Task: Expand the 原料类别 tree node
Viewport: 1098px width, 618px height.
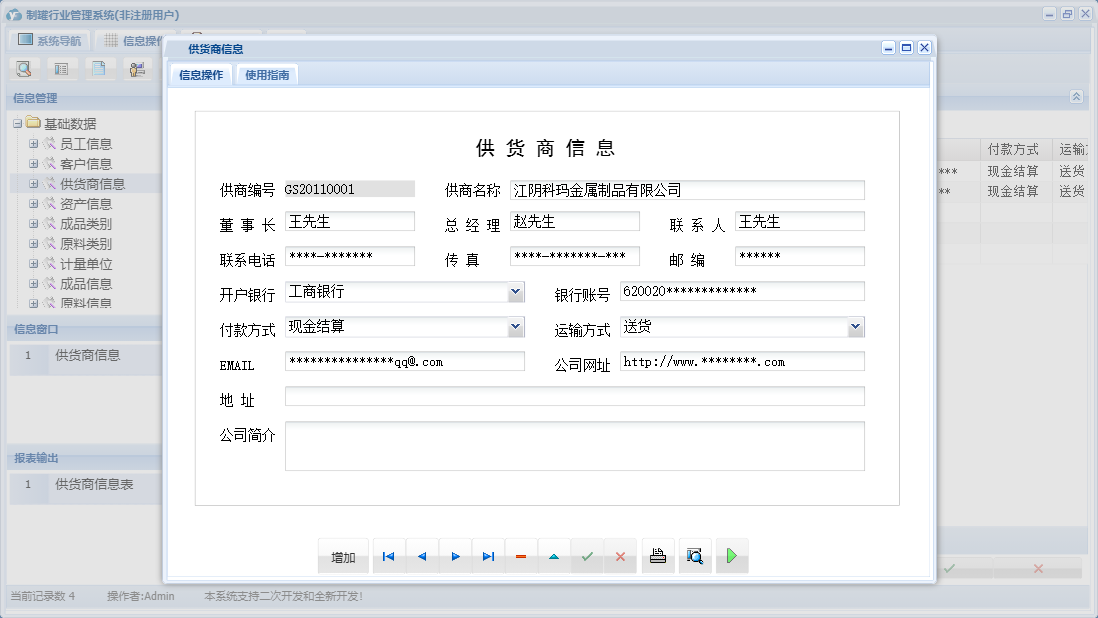Action: click(33, 244)
